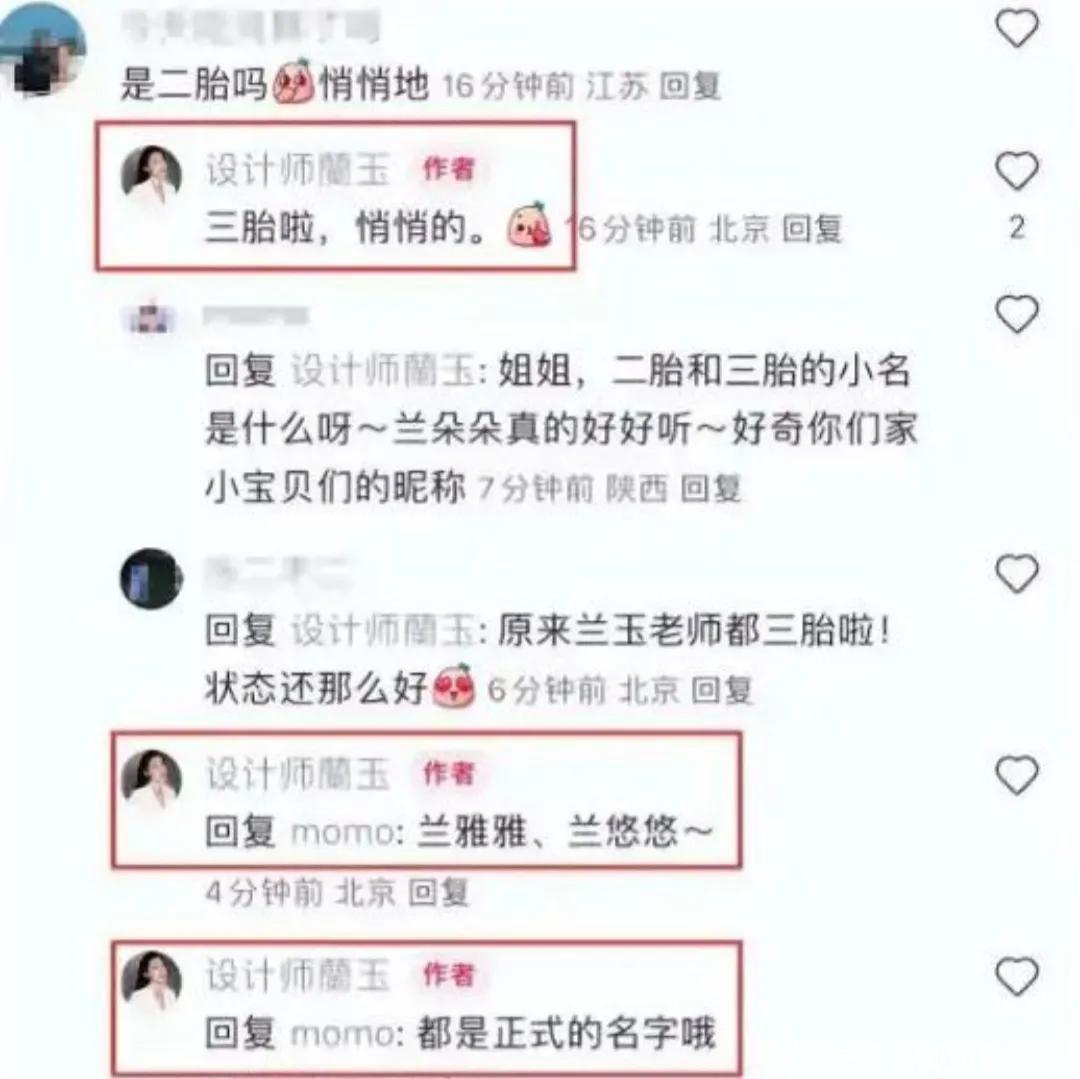Heart the '都是正式的名字哦' reply
1080x1079 pixels.
click(x=1017, y=976)
